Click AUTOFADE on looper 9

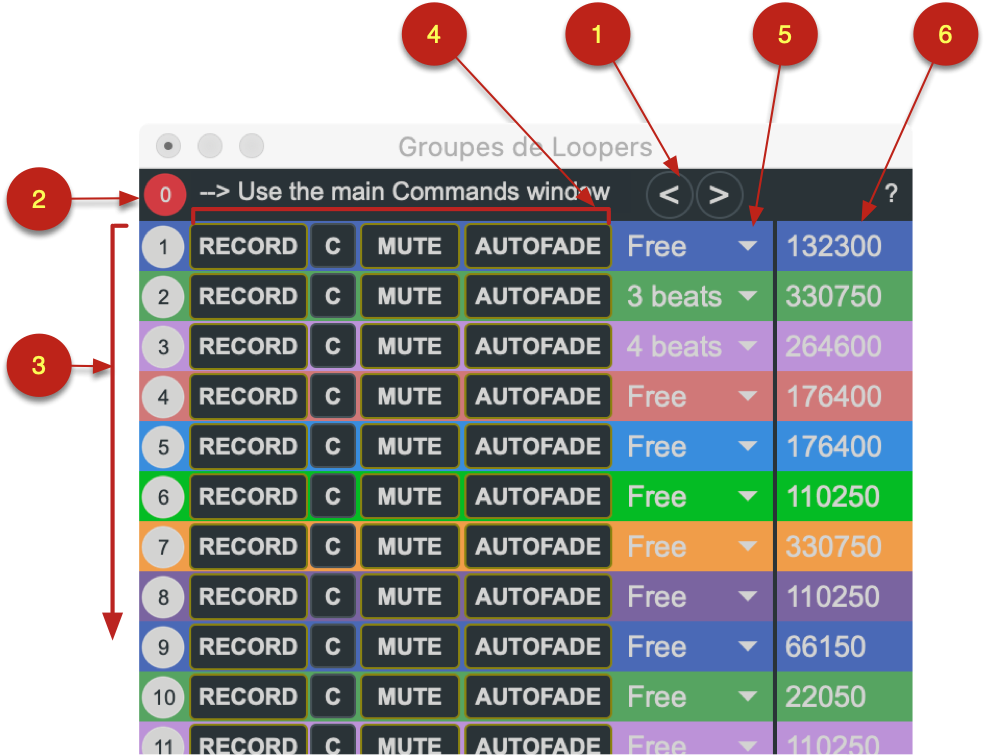coord(538,647)
